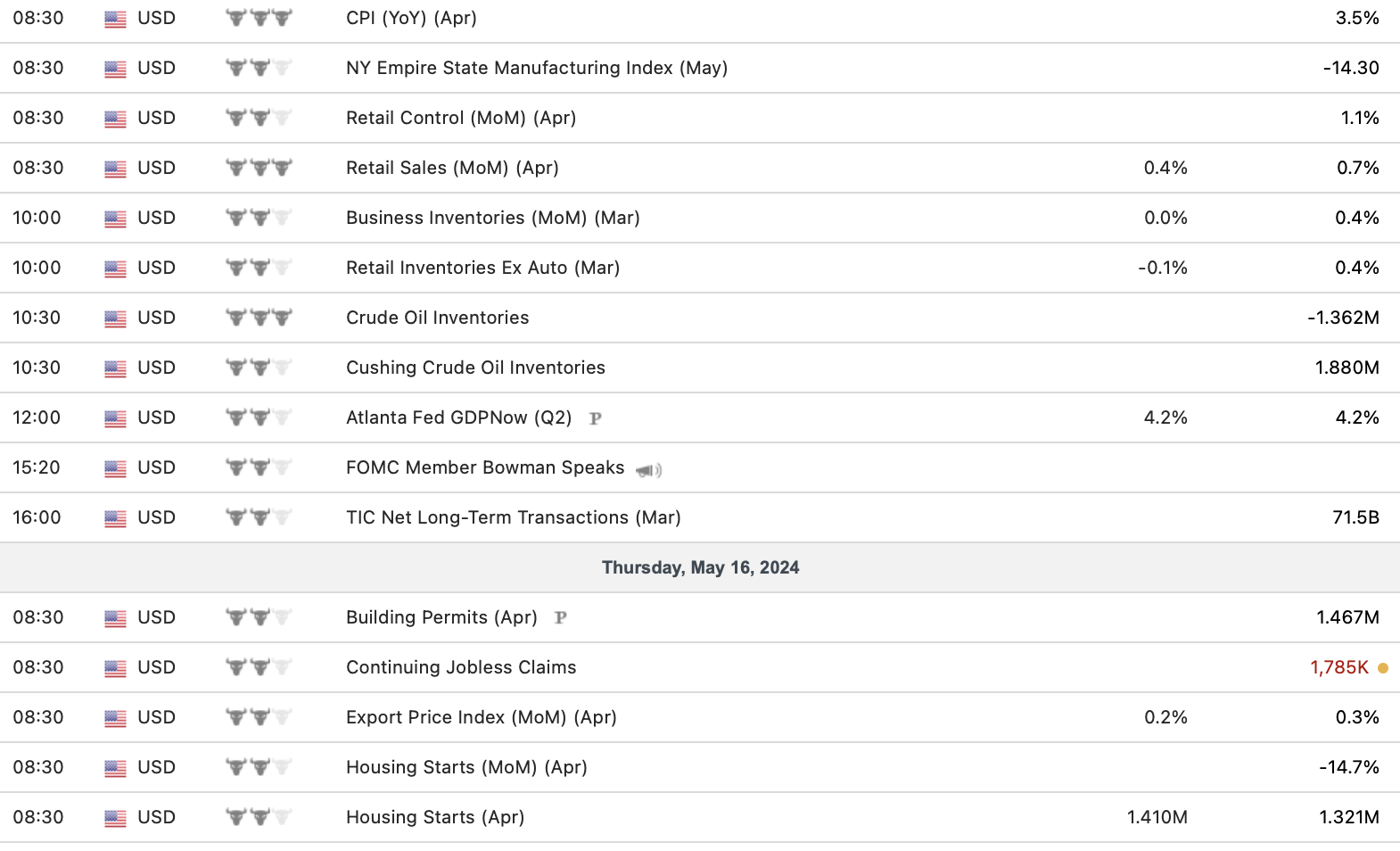Click the 1,785K Continuing Jobless Claims value
Image resolution: width=1400 pixels, height=851 pixels.
tap(1338, 667)
